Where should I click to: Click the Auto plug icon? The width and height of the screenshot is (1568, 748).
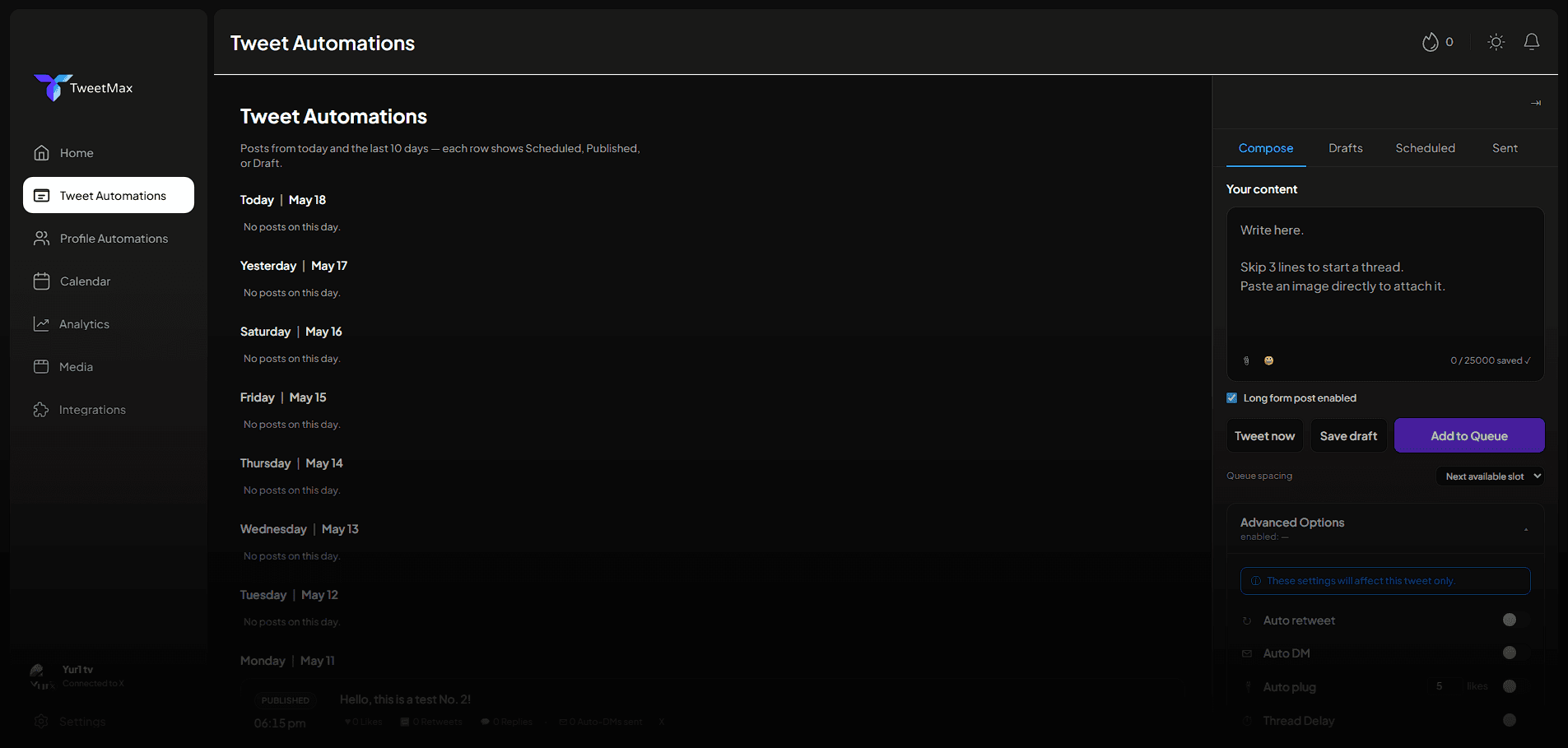click(x=1247, y=687)
